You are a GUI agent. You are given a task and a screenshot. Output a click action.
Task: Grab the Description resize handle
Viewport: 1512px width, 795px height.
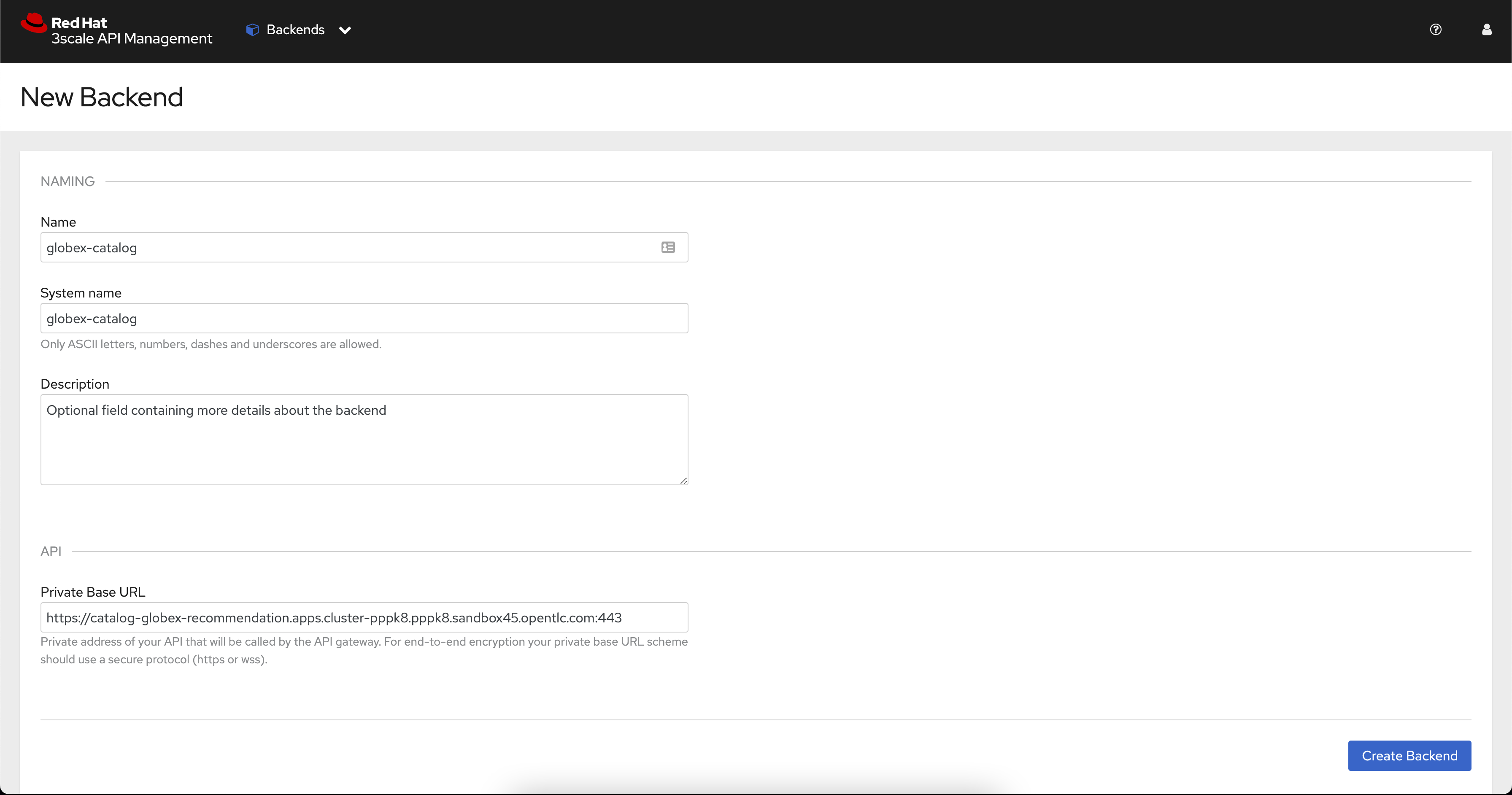pyautogui.click(x=683, y=480)
